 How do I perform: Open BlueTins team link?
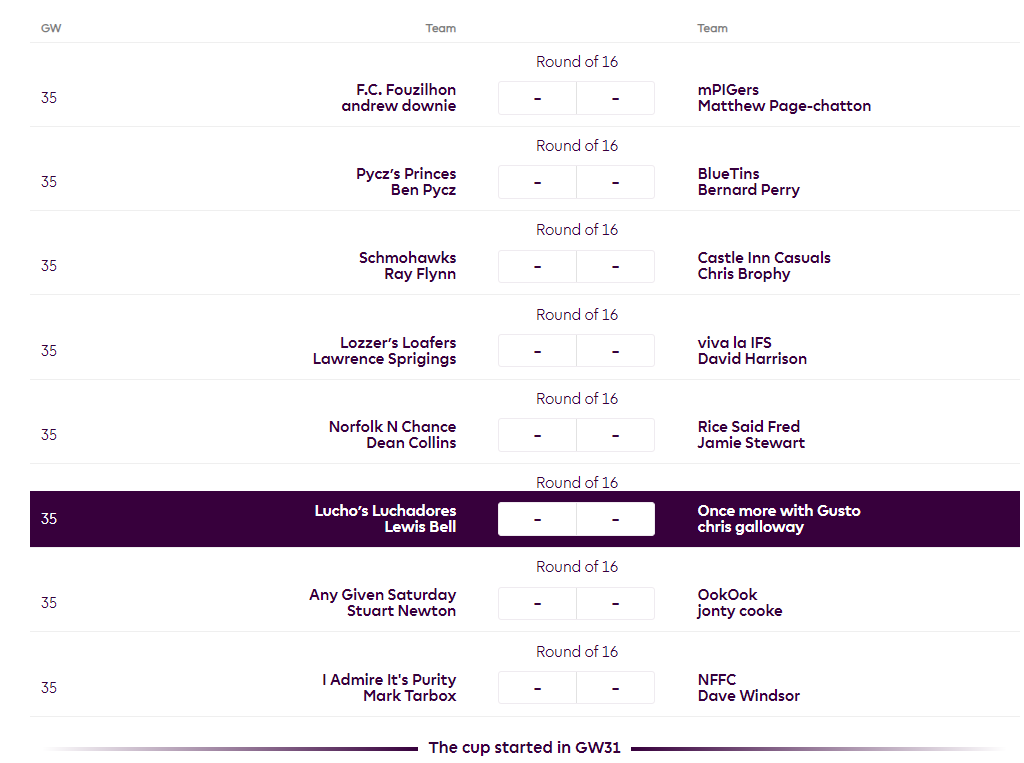pos(728,174)
